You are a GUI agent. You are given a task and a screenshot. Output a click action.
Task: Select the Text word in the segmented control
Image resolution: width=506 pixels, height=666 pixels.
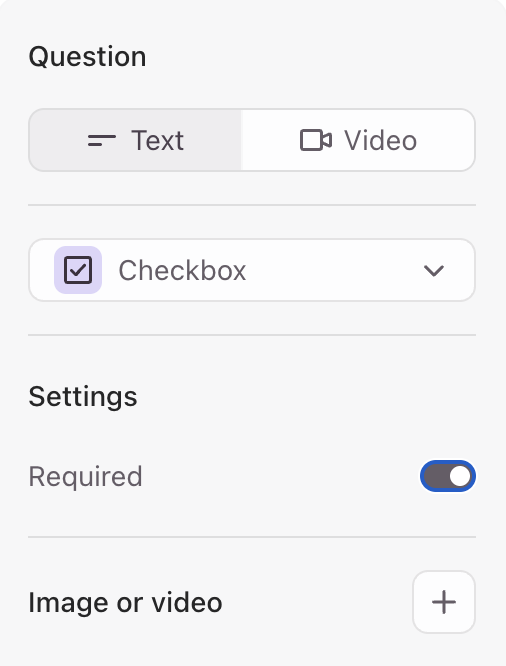point(157,141)
